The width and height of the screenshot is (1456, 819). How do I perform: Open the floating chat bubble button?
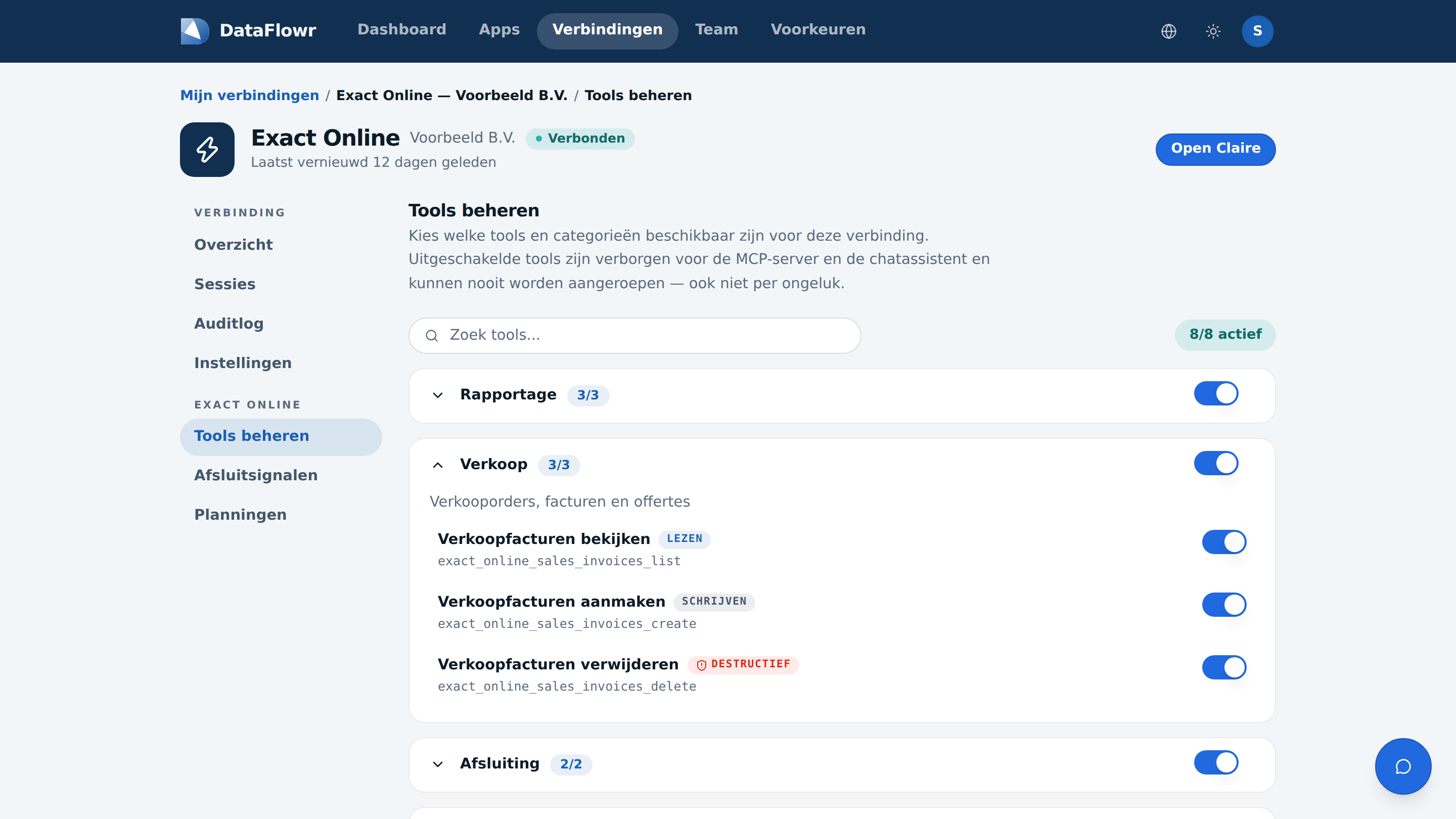[x=1403, y=766]
